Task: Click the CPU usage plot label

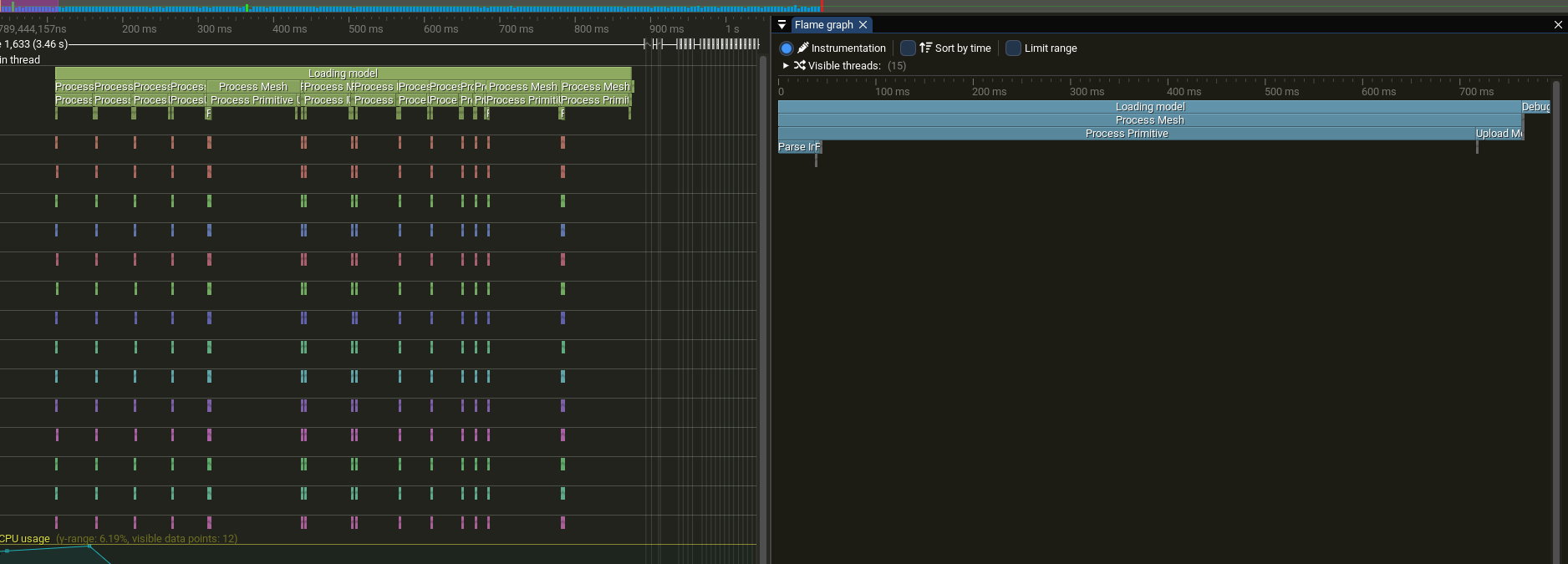Action: click(25, 539)
